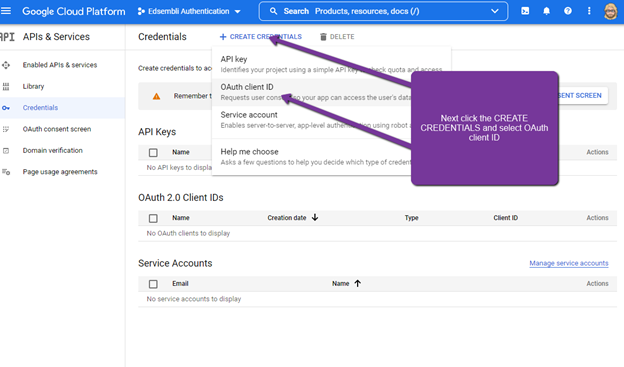Click the Client ID column header
Image resolution: width=624 pixels, height=367 pixels.
click(506, 218)
